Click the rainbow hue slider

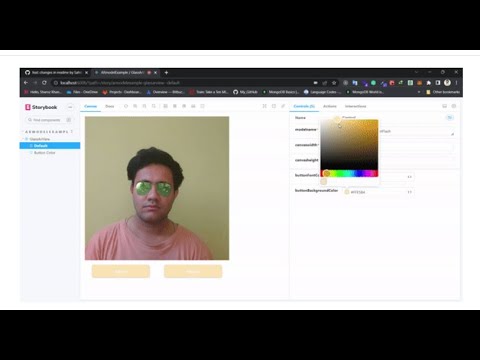[349, 173]
